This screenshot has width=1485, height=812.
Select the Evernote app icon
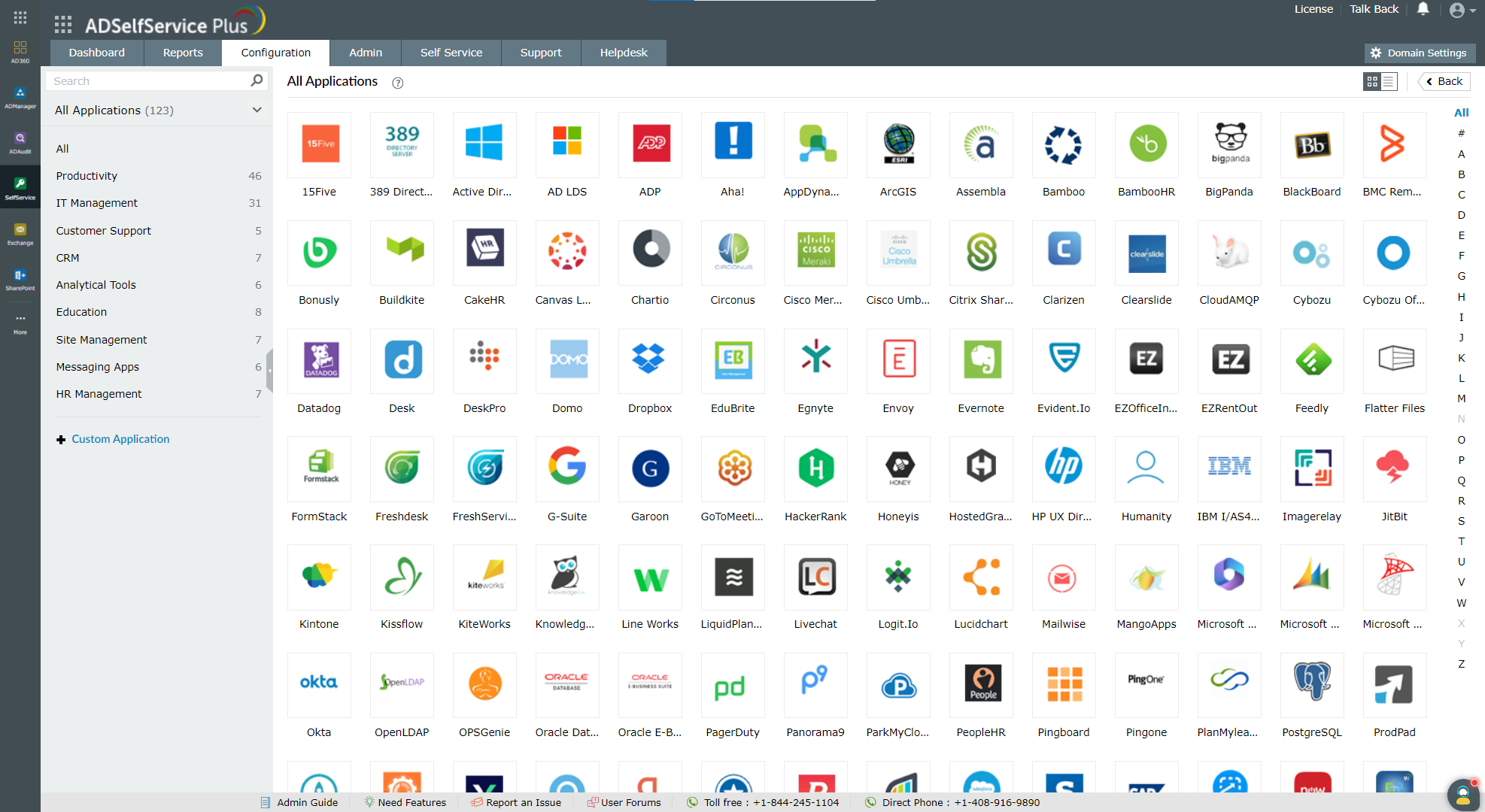tap(981, 361)
